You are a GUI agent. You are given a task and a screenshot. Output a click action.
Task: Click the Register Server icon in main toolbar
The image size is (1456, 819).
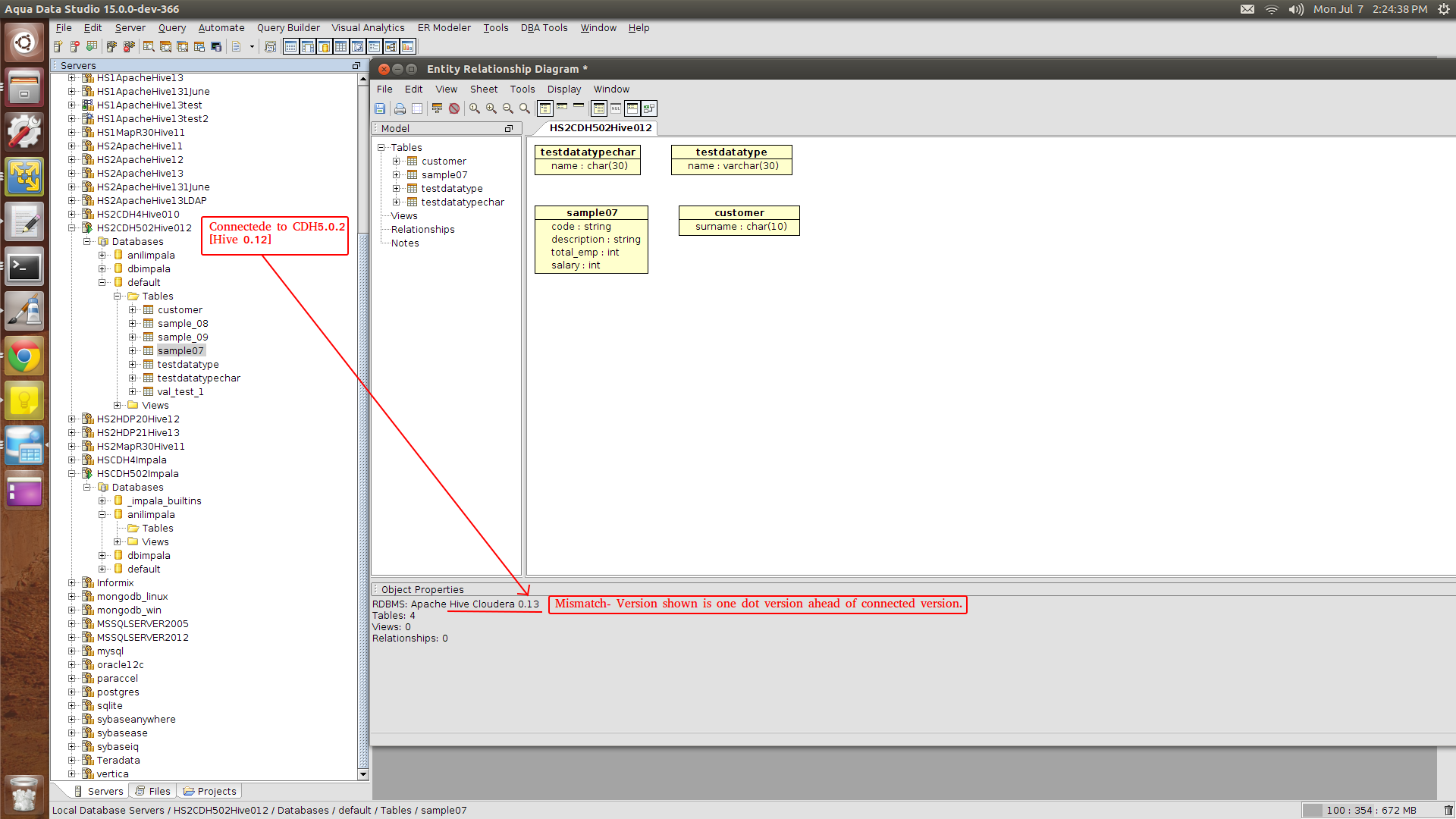click(58, 47)
